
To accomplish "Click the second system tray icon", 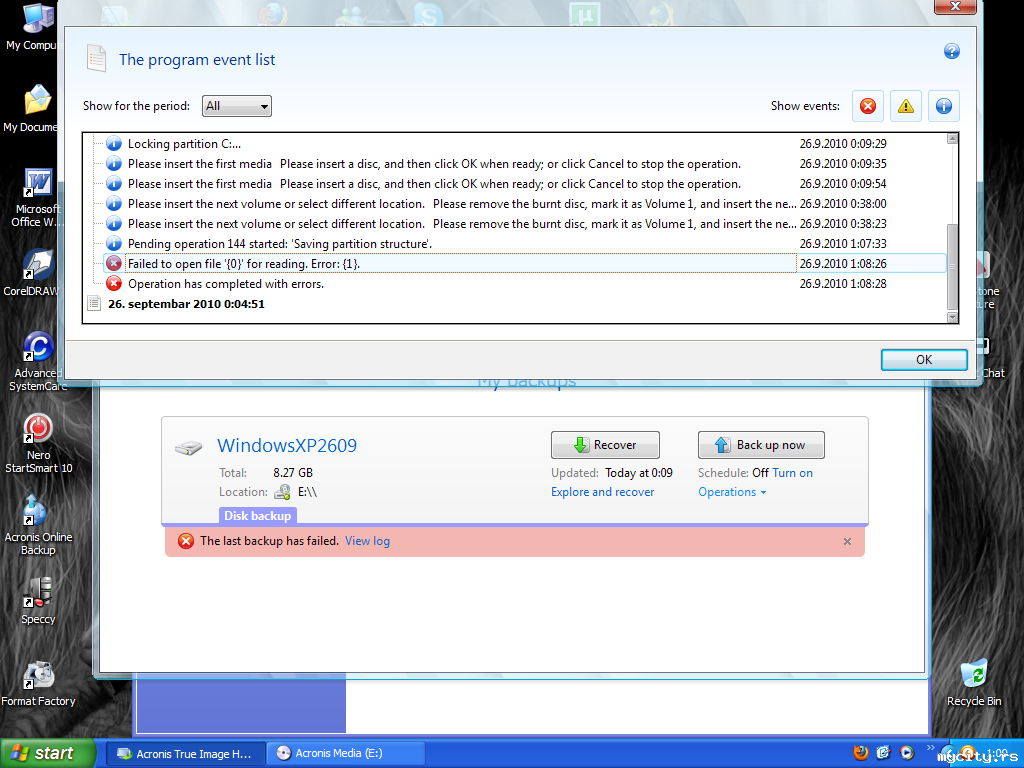I will (x=884, y=753).
